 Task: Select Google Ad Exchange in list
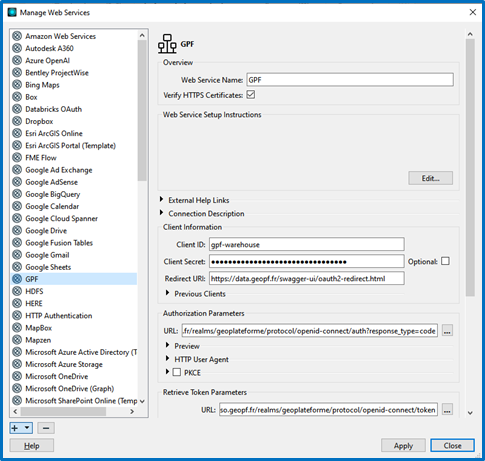[59, 170]
